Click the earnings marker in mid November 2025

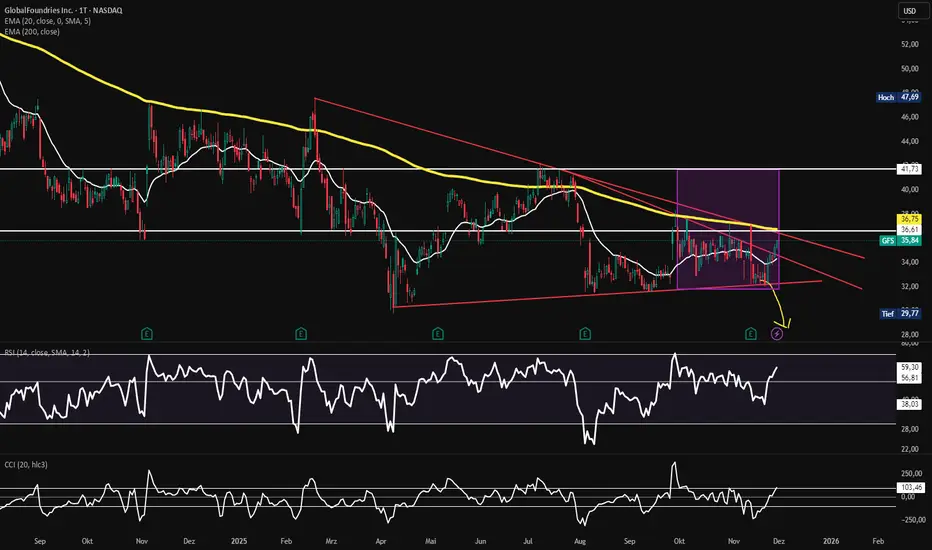pyautogui.click(x=751, y=334)
